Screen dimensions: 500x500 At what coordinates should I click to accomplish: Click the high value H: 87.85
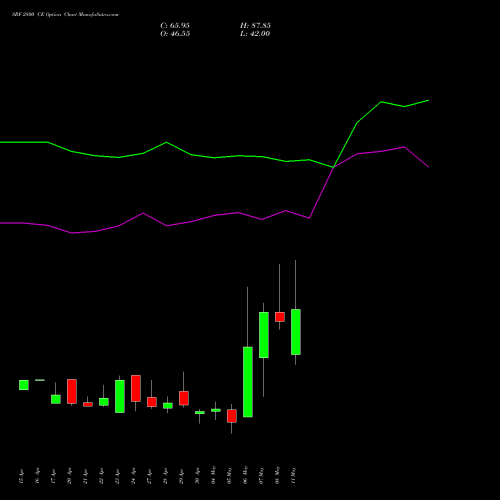click(x=255, y=26)
